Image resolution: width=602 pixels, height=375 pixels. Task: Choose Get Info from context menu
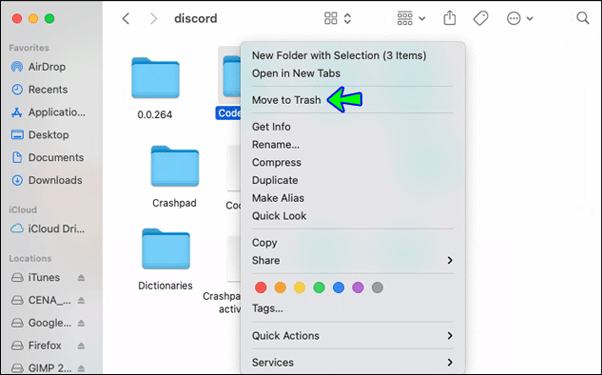click(271, 127)
